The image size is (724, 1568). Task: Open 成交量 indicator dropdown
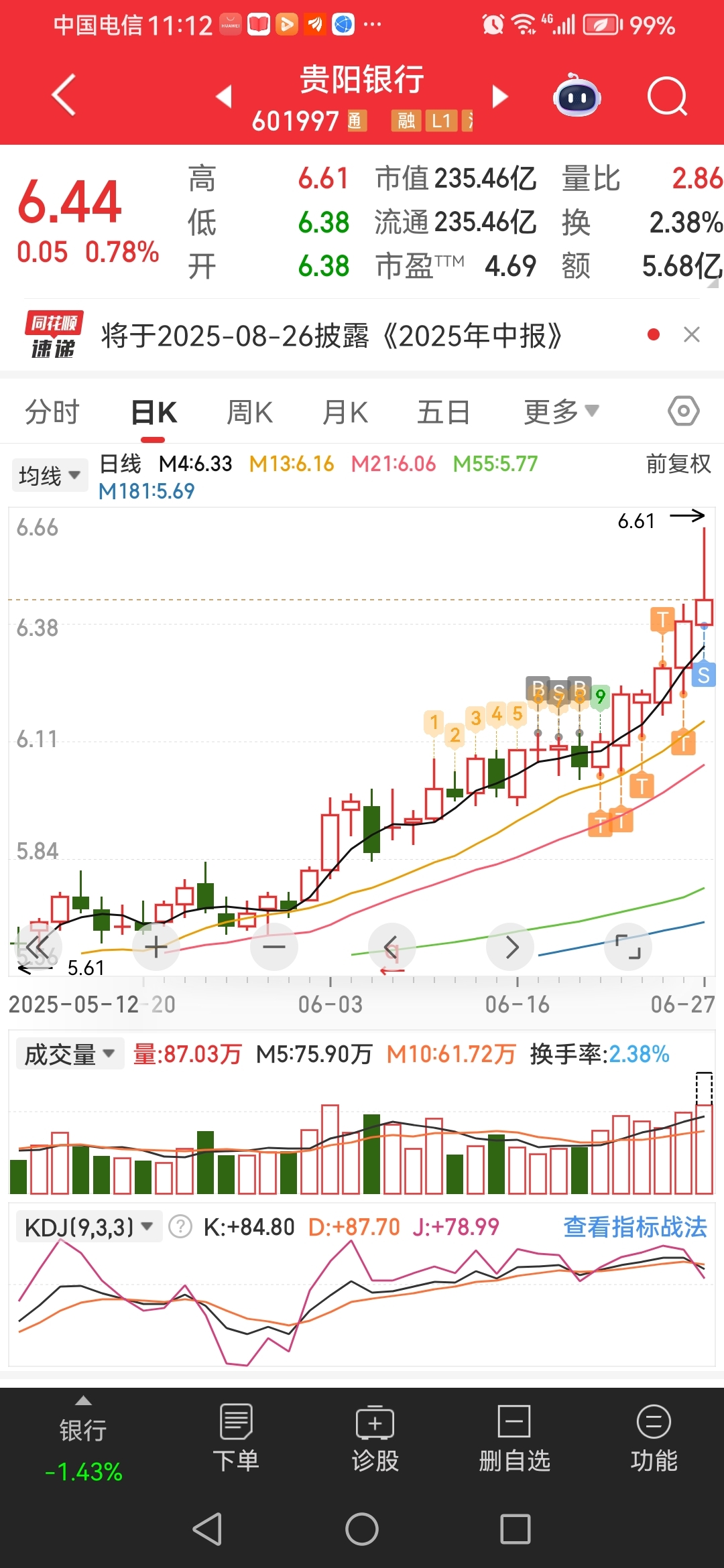tap(70, 1054)
